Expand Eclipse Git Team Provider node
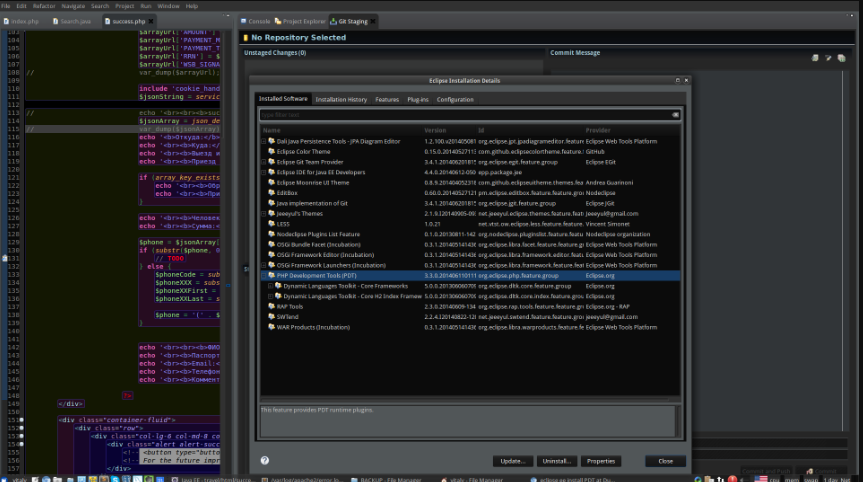The image size is (863, 482). pos(264,162)
